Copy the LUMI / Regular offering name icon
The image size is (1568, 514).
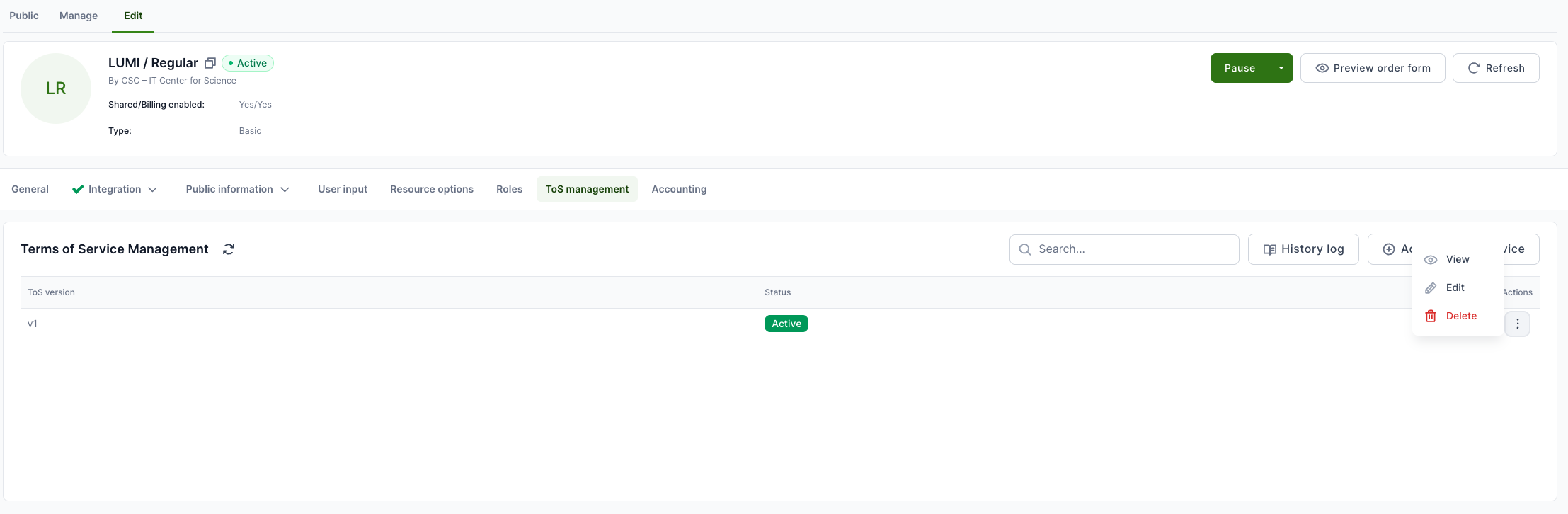pyautogui.click(x=210, y=63)
